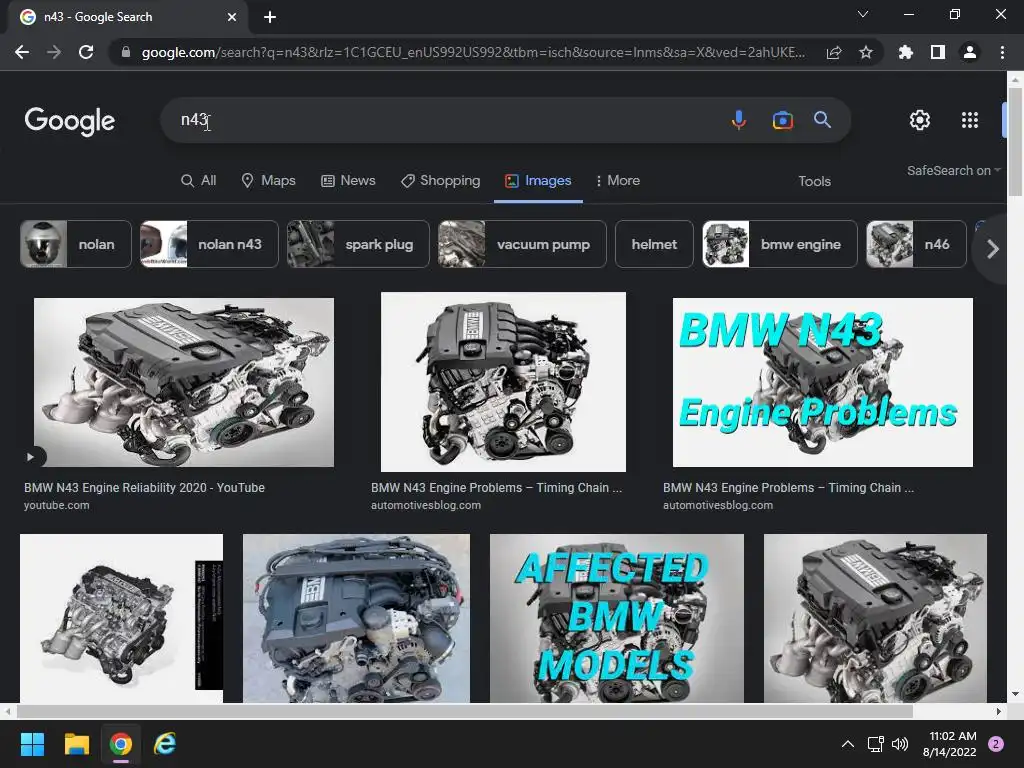Filter by the nolan n43 chip
Image resolution: width=1024 pixels, height=768 pixels.
tap(209, 244)
